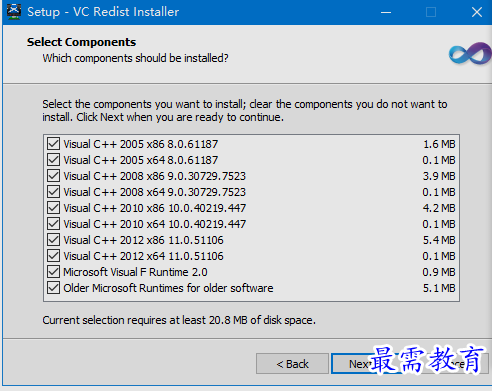
Task: Select the 'Visual C++ 2012 x64 11.0.51106' label
Action: [x=143, y=256]
